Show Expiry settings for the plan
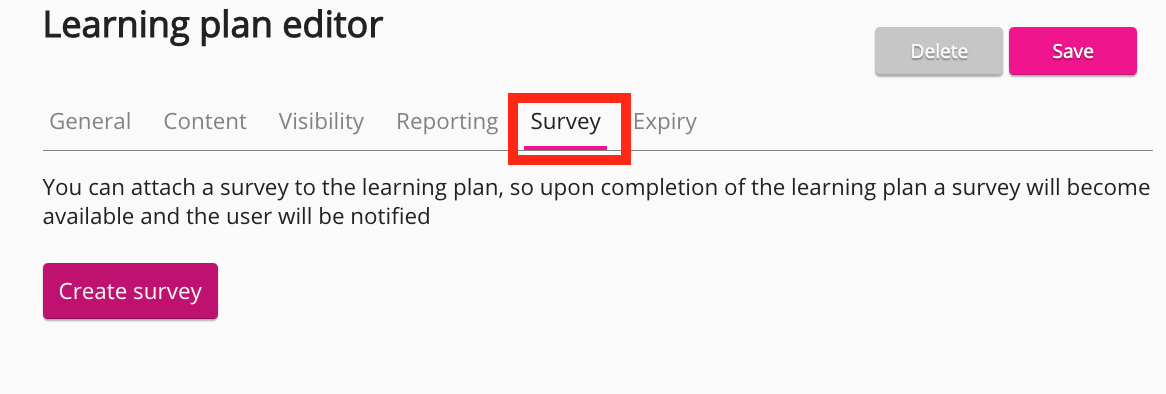This screenshot has height=394, width=1166. point(665,121)
